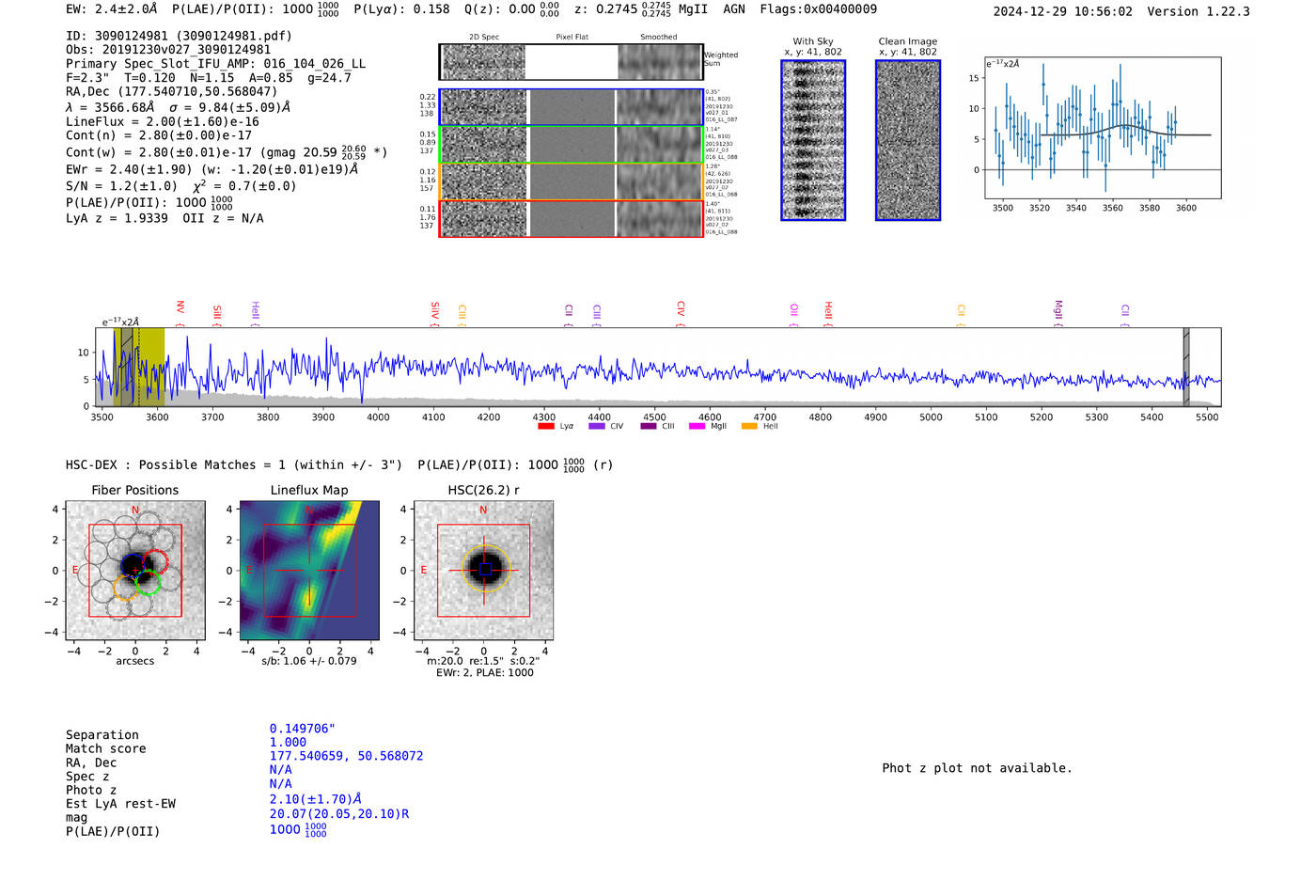Click the magenta OII line marker
This screenshot has height=896, width=1316.
[x=794, y=310]
